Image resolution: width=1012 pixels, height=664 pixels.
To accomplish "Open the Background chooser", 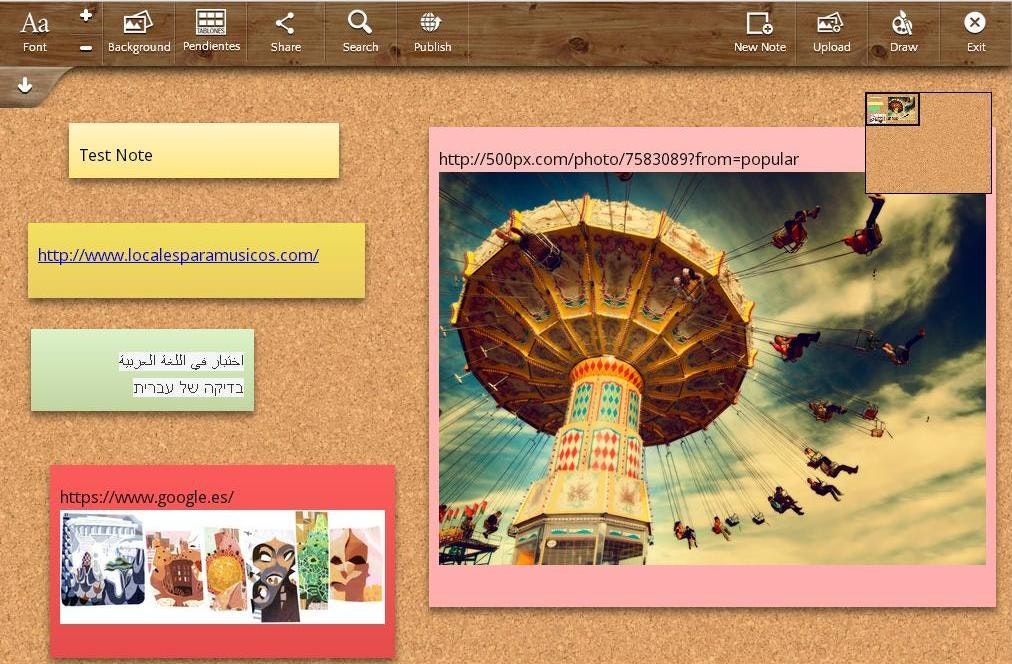I will [x=139, y=32].
